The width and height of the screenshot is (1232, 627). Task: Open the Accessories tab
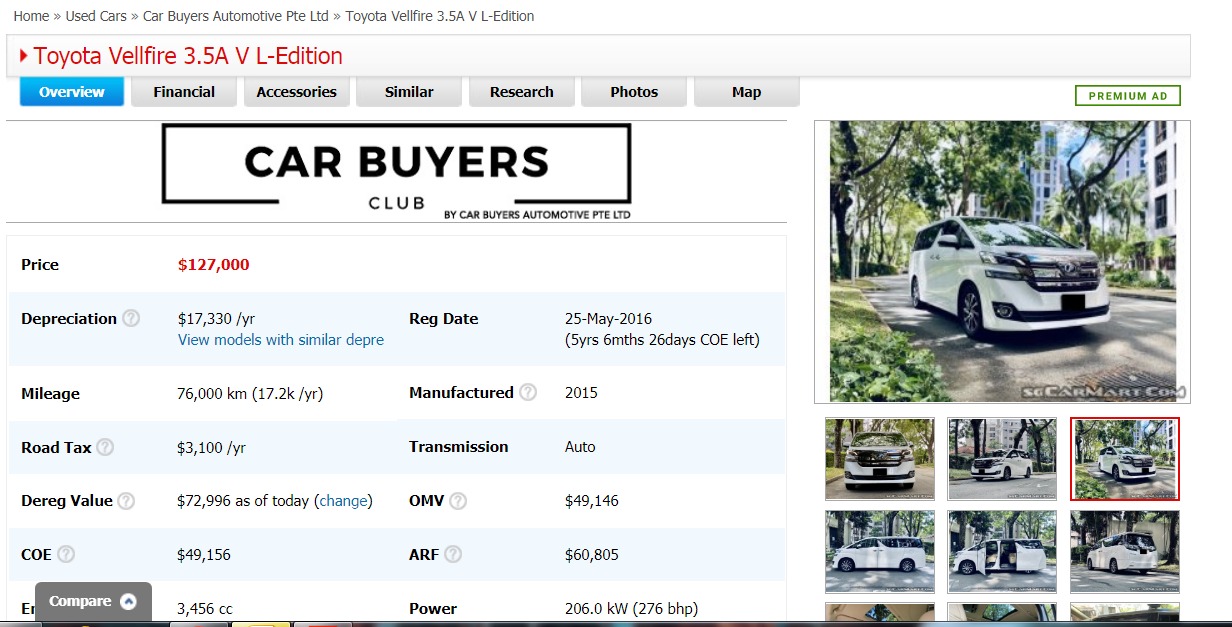(x=296, y=92)
